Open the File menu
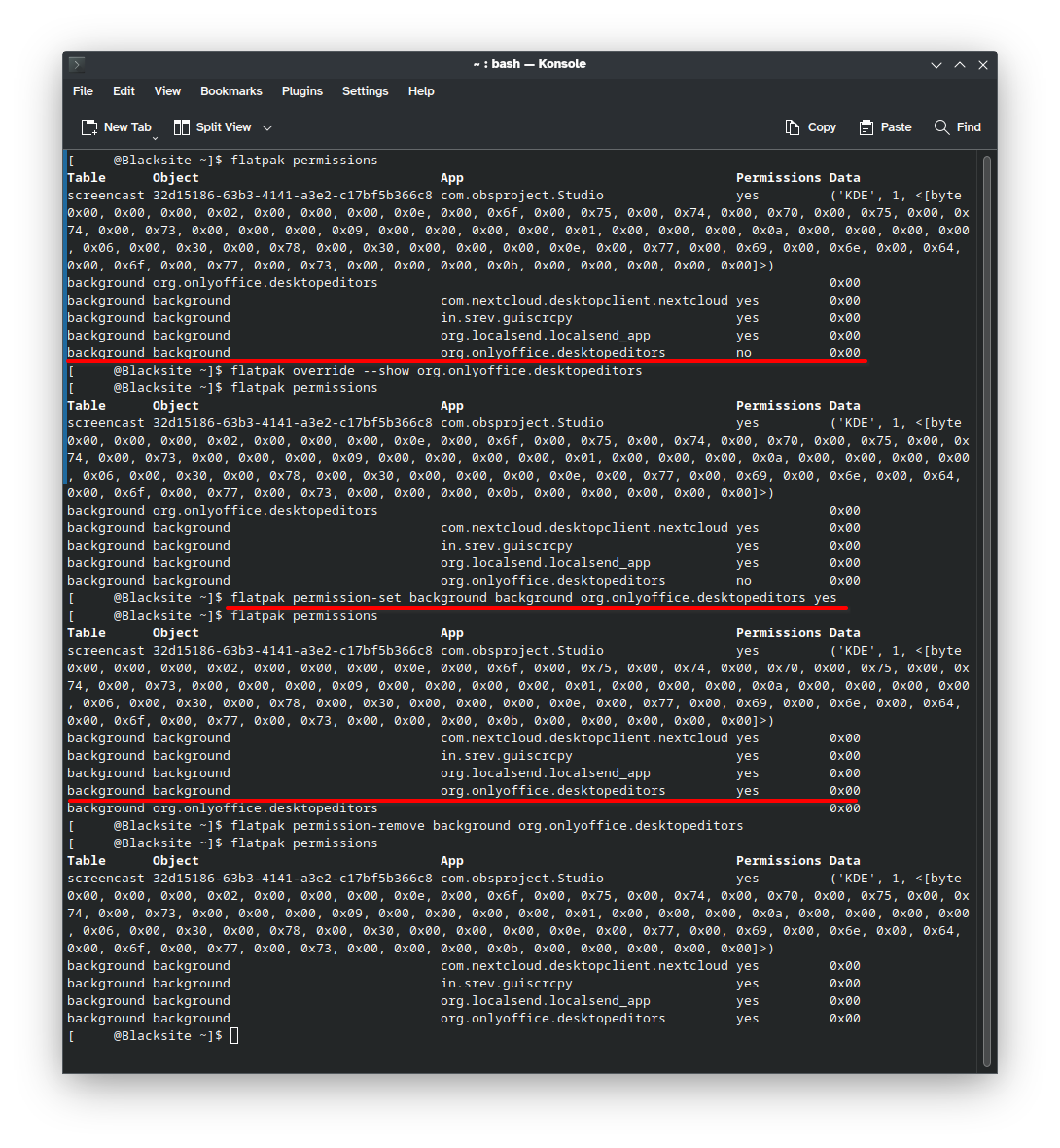Viewport: 1060px width, 1148px height. [x=83, y=90]
